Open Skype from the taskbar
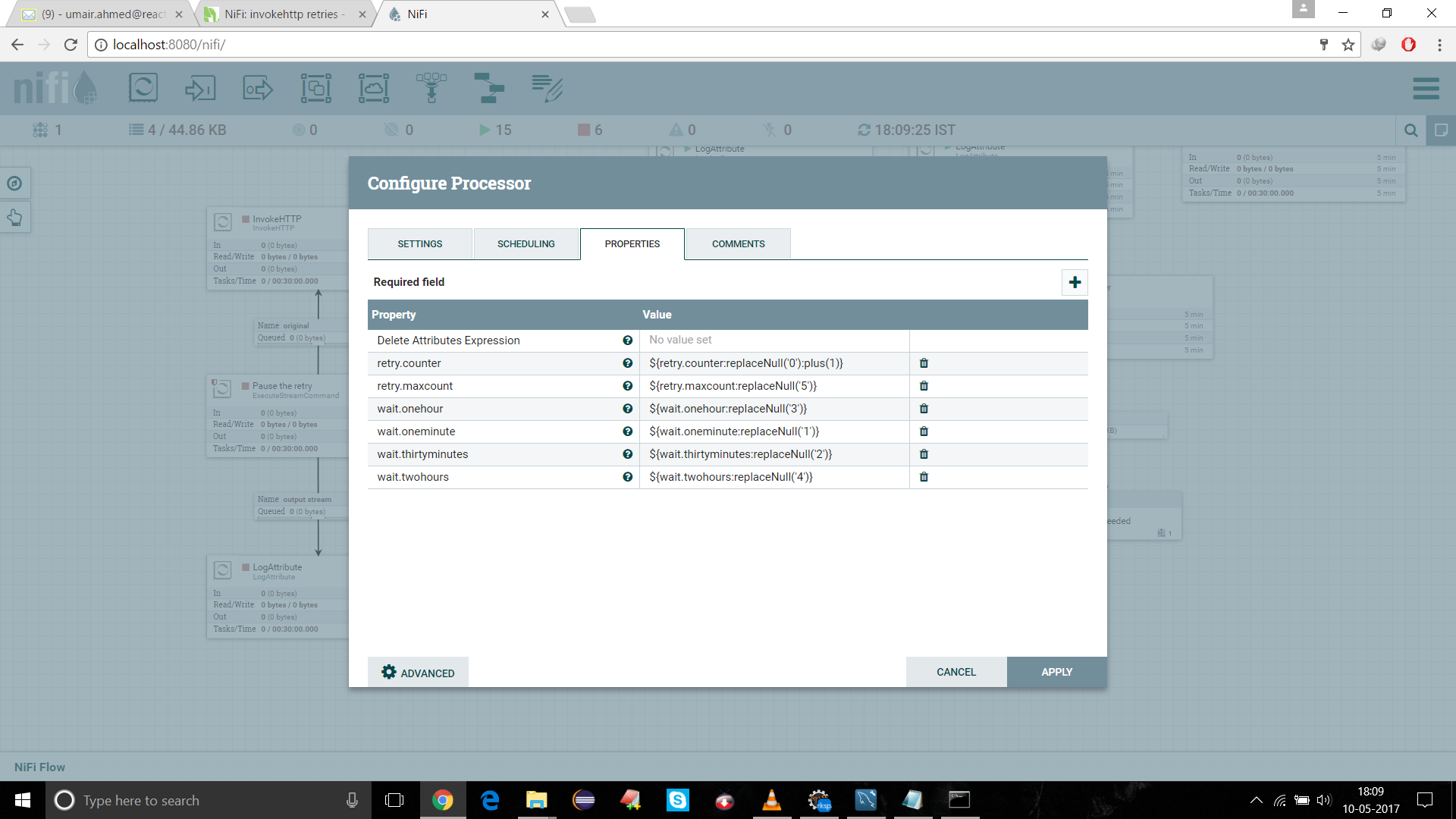 point(677,800)
